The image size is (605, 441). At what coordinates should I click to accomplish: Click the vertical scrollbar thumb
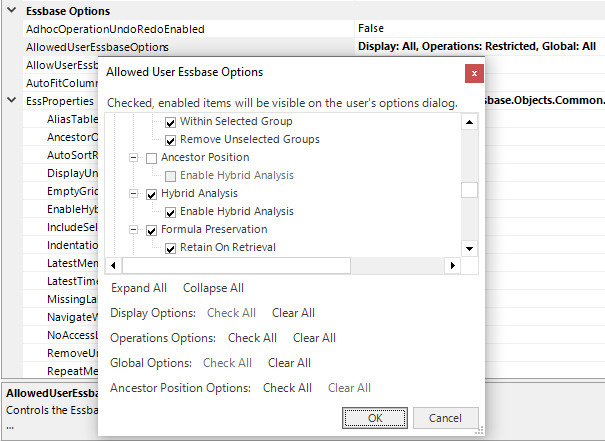click(470, 190)
